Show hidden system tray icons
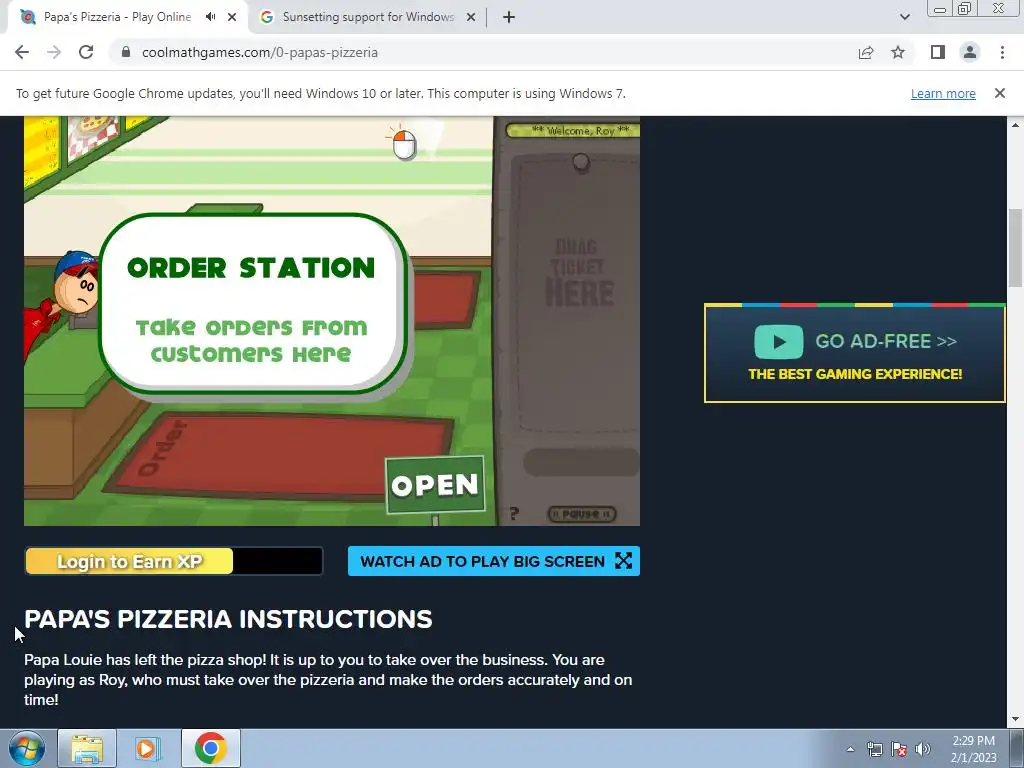1024x768 pixels. click(x=850, y=749)
